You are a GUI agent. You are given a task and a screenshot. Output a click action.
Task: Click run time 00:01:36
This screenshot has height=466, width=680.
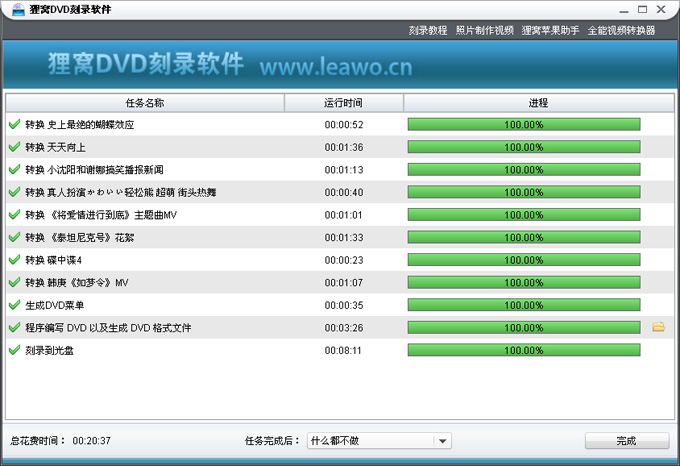click(x=344, y=147)
